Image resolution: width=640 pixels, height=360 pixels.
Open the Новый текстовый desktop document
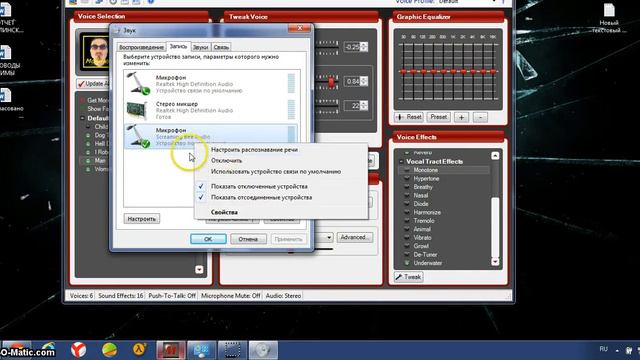[x=609, y=18]
